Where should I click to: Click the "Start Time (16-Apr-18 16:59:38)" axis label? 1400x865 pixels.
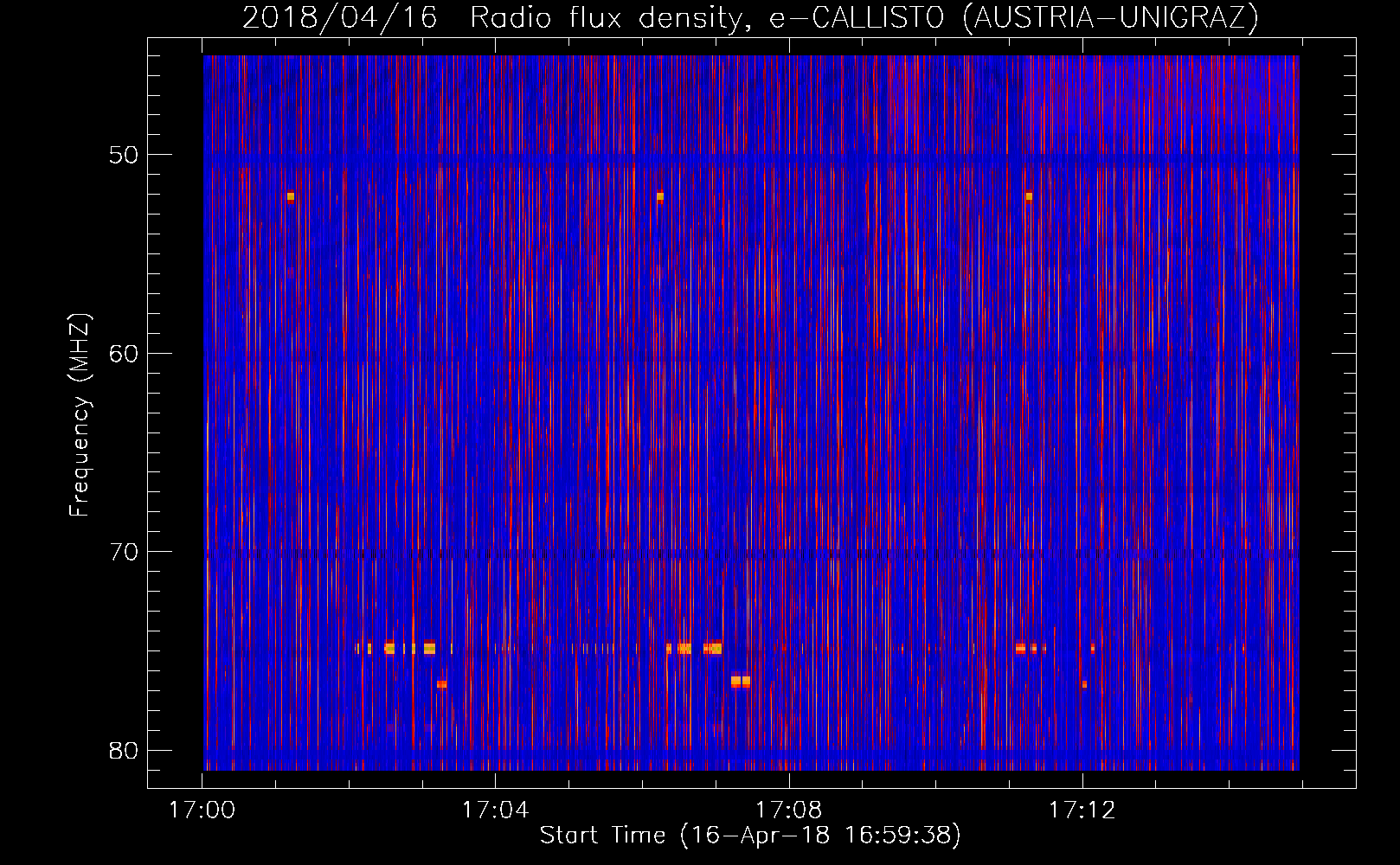pos(750,836)
